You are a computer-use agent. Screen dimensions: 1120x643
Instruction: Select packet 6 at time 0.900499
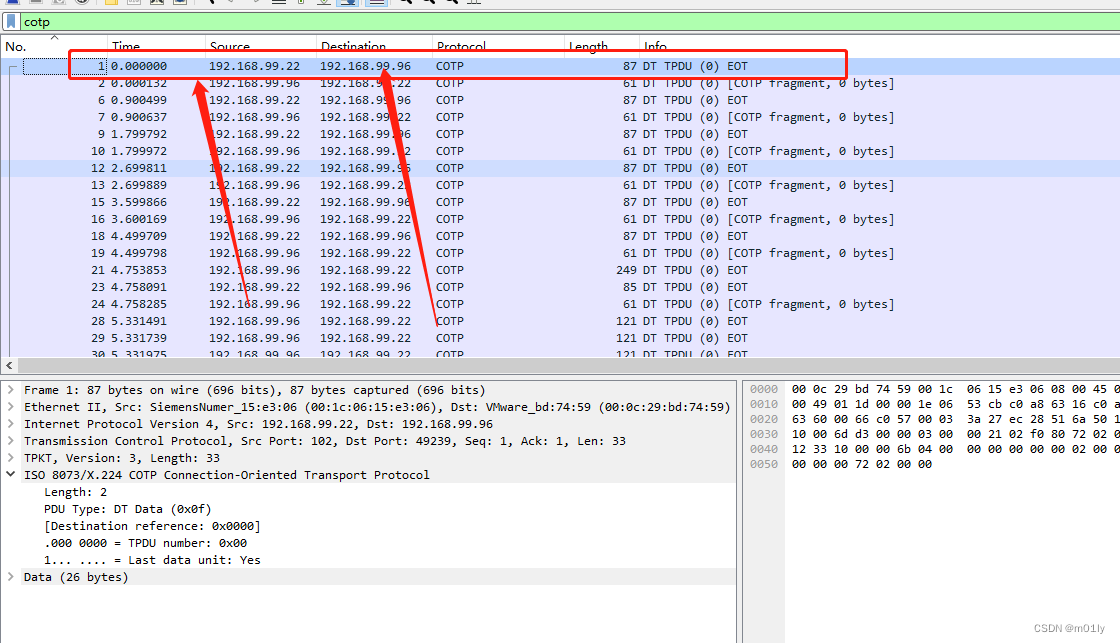tap(560, 100)
